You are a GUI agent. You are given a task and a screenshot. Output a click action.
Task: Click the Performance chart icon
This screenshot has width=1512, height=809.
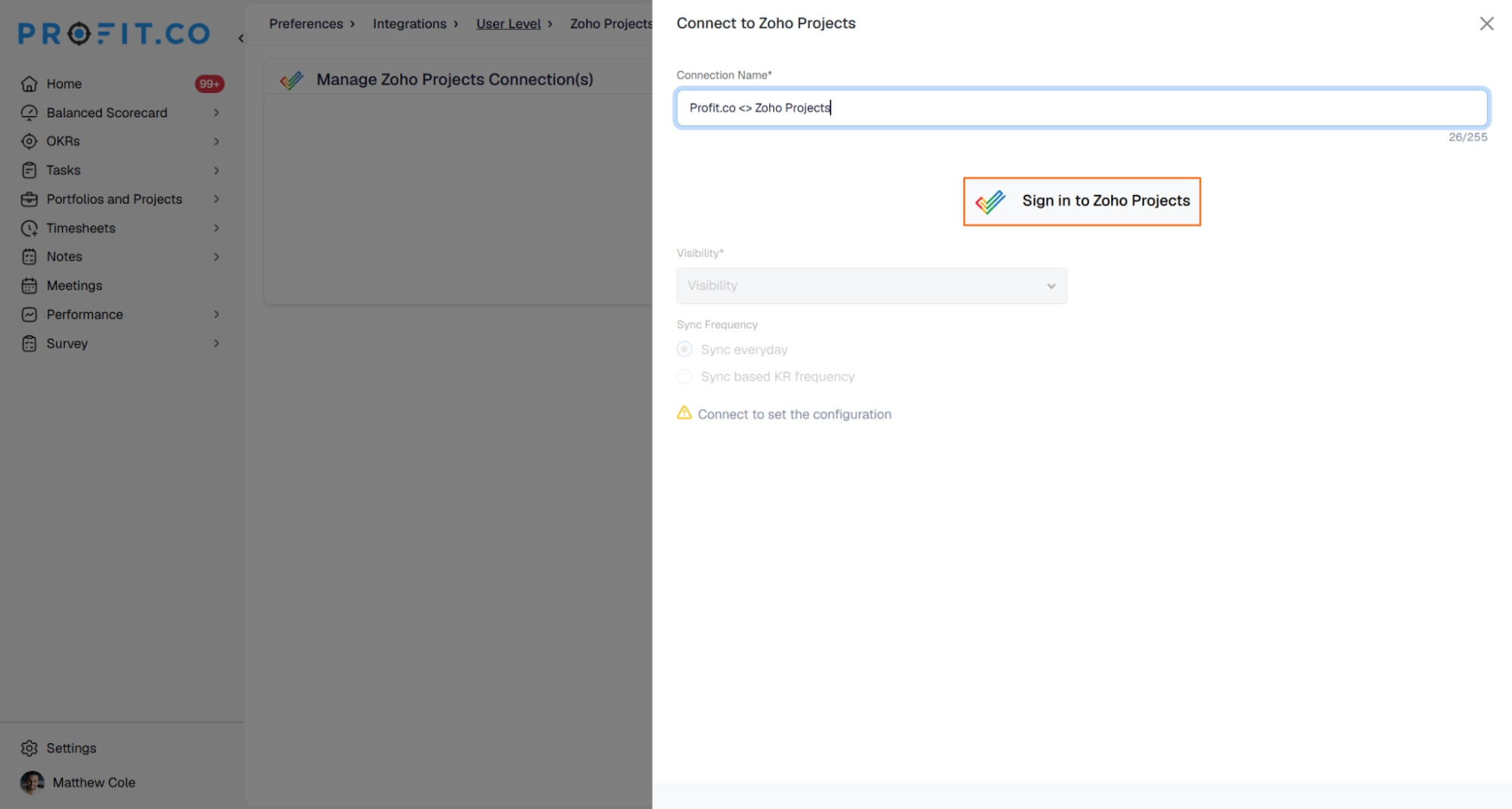tap(29, 315)
